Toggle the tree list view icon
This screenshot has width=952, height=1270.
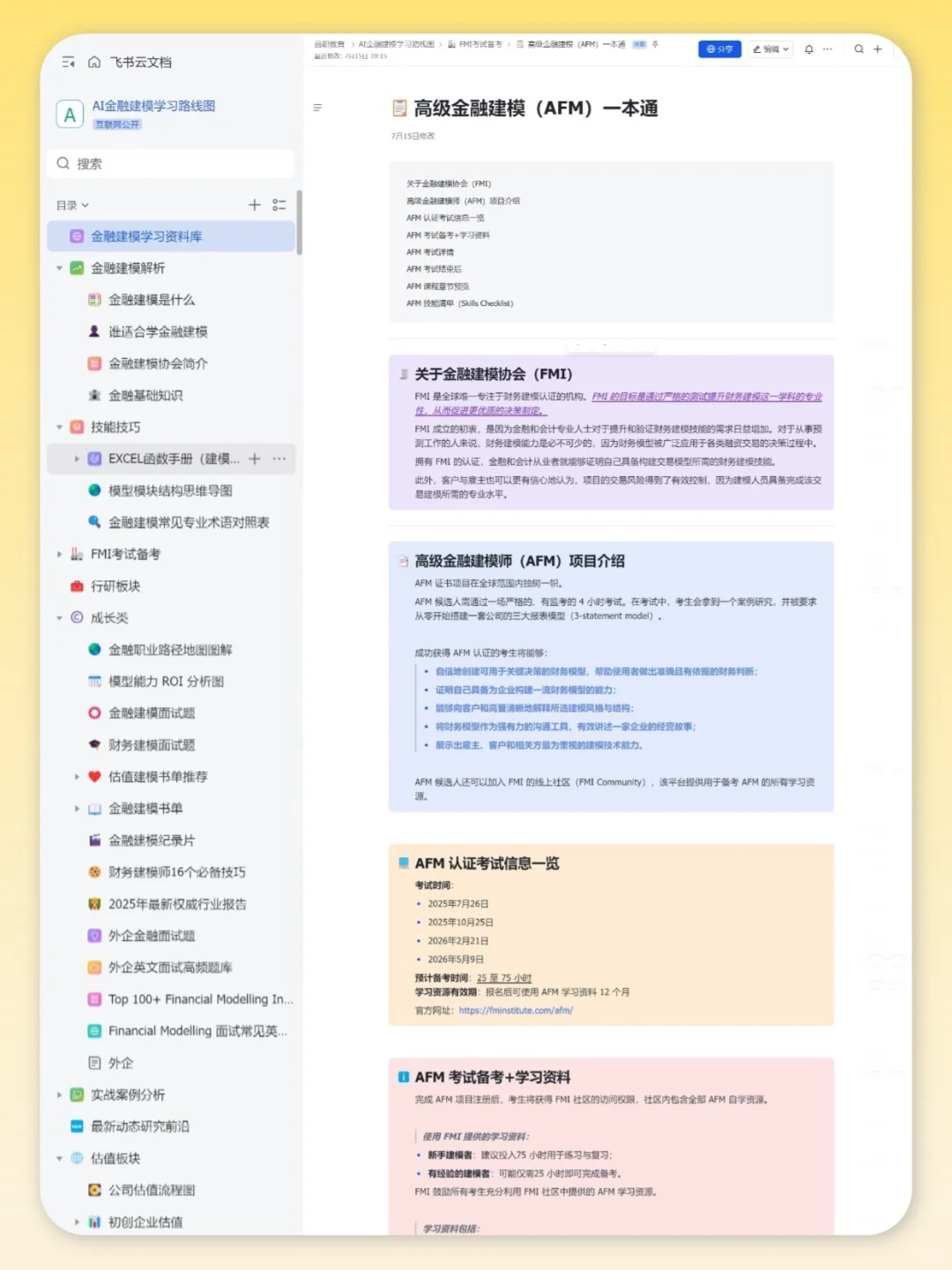[x=279, y=205]
